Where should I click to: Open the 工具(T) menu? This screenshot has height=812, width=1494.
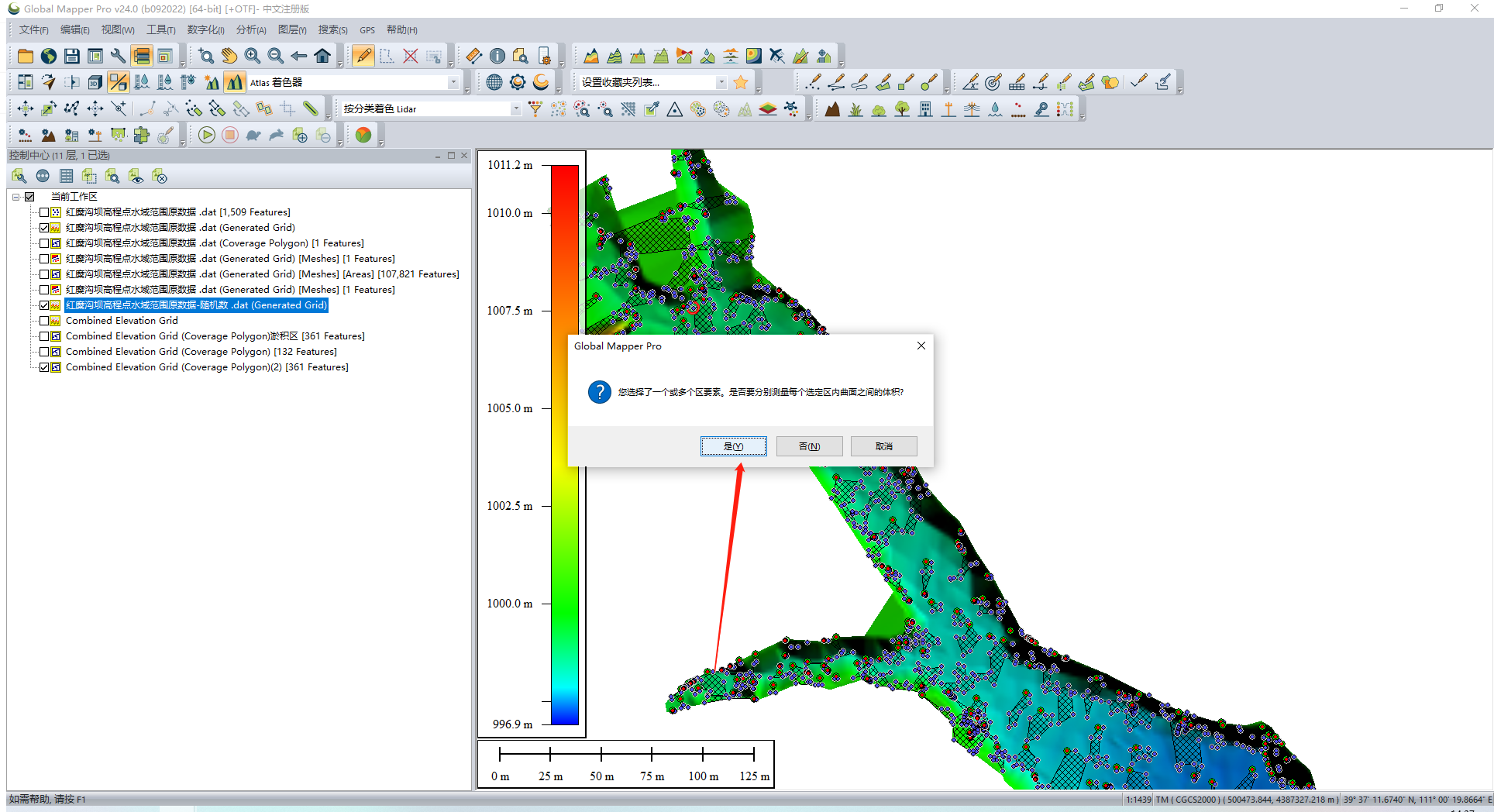click(161, 29)
